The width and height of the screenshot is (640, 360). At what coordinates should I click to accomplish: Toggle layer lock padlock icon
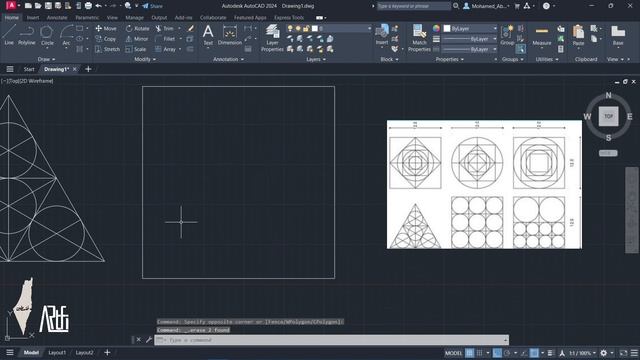[x=306, y=28]
